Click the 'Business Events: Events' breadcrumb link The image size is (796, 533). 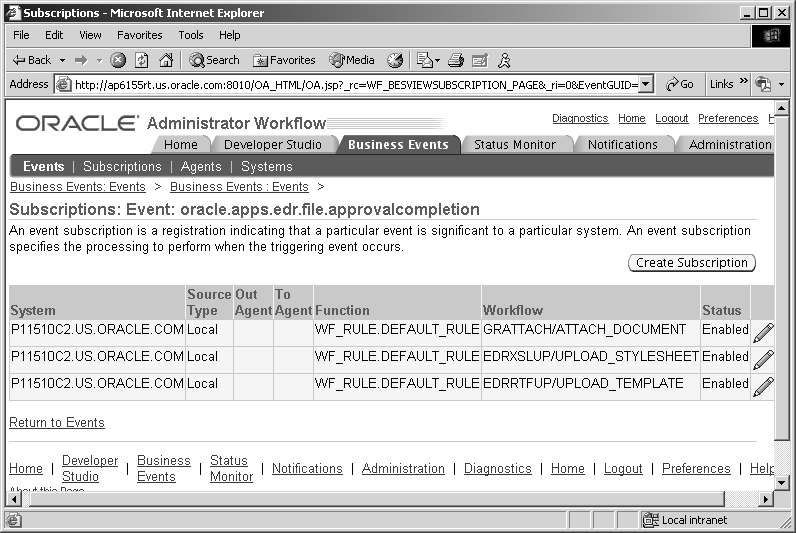click(78, 187)
